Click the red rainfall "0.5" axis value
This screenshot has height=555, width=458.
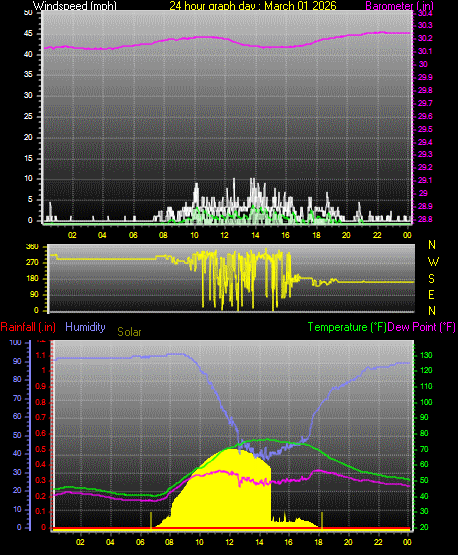pos(41,449)
